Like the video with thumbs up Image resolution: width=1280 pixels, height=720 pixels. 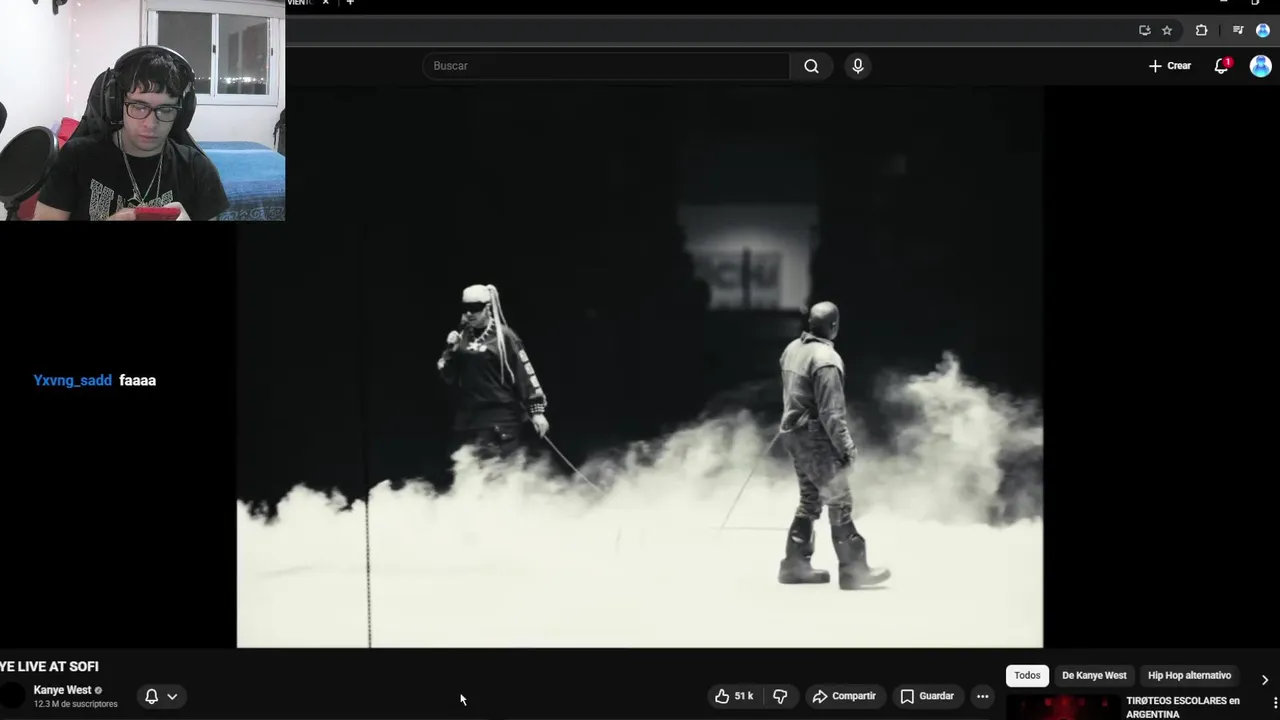[x=722, y=696]
